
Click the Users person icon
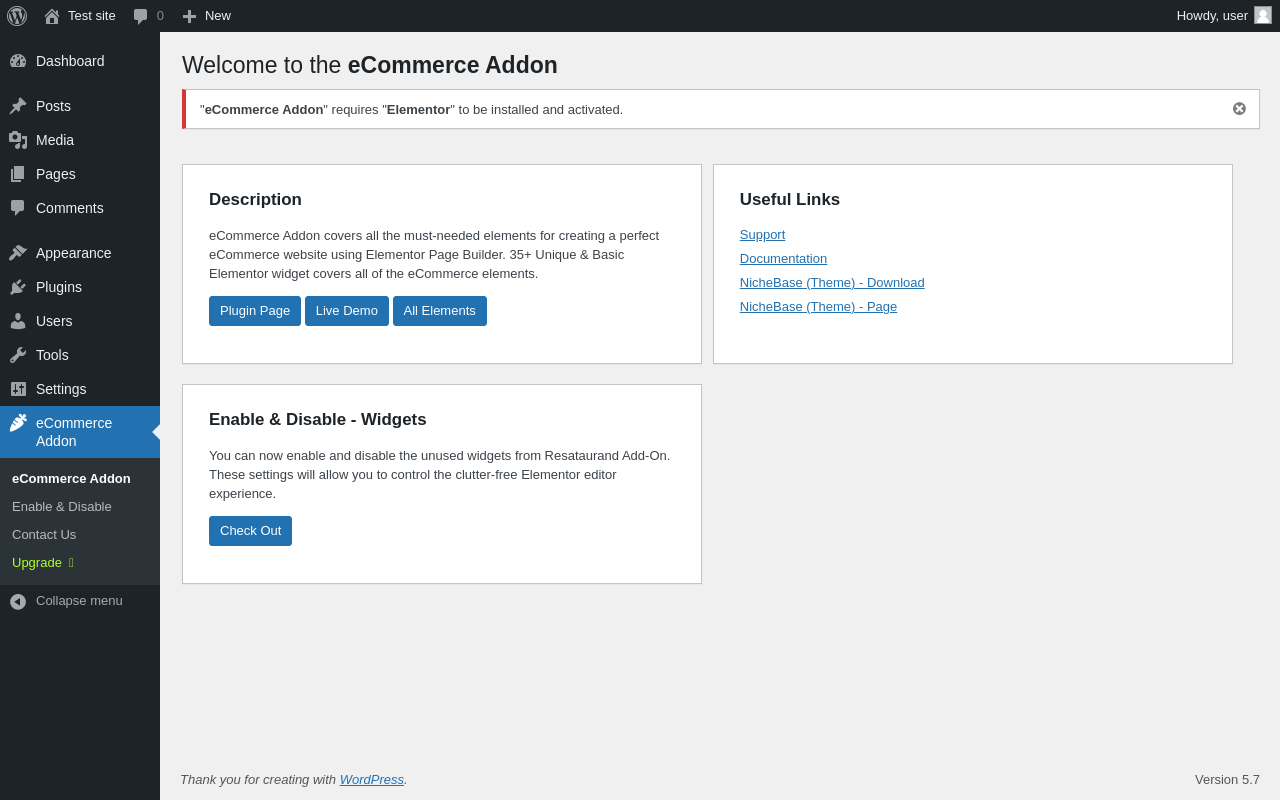[18, 321]
